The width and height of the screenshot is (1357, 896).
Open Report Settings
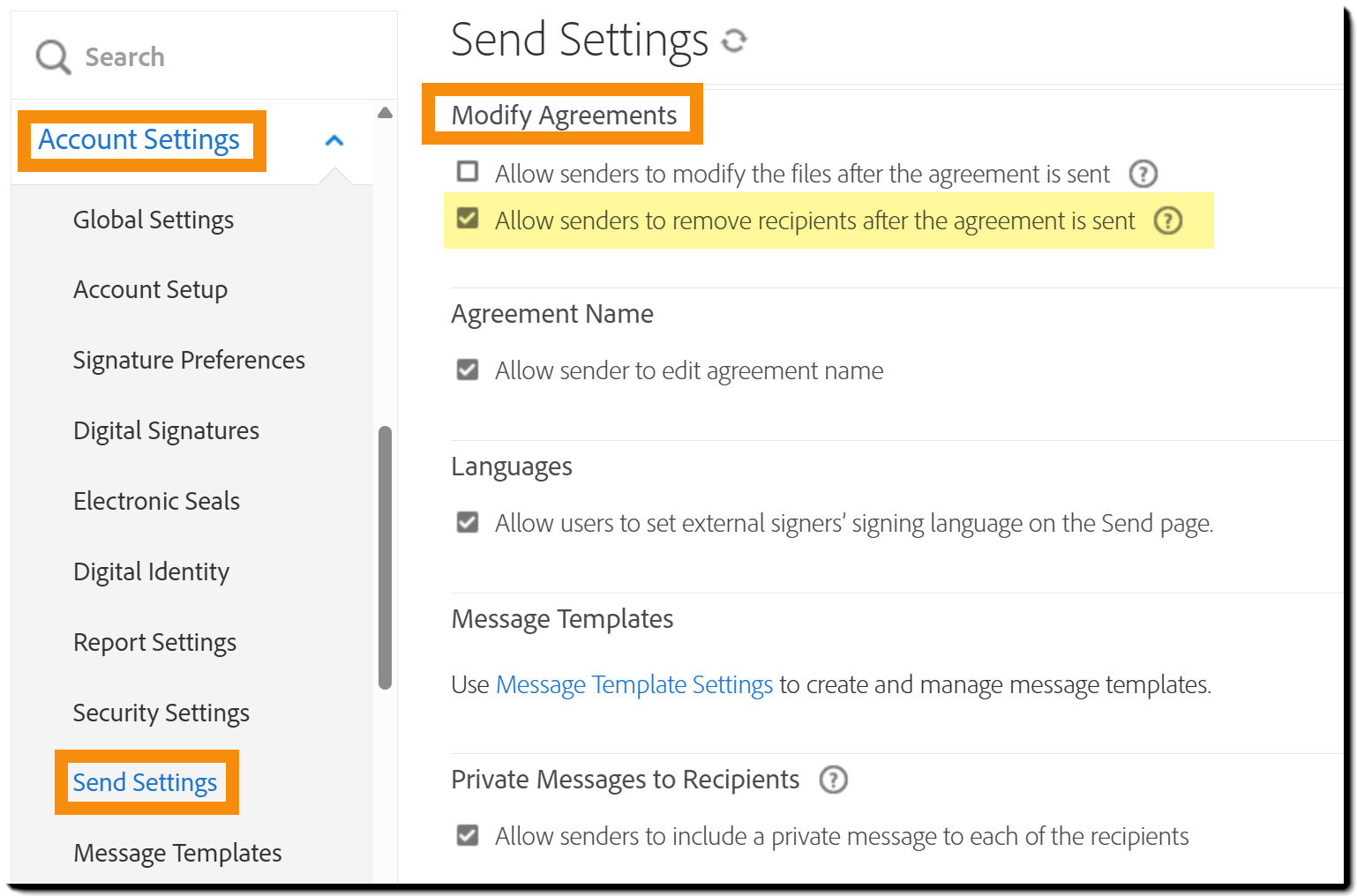click(154, 642)
